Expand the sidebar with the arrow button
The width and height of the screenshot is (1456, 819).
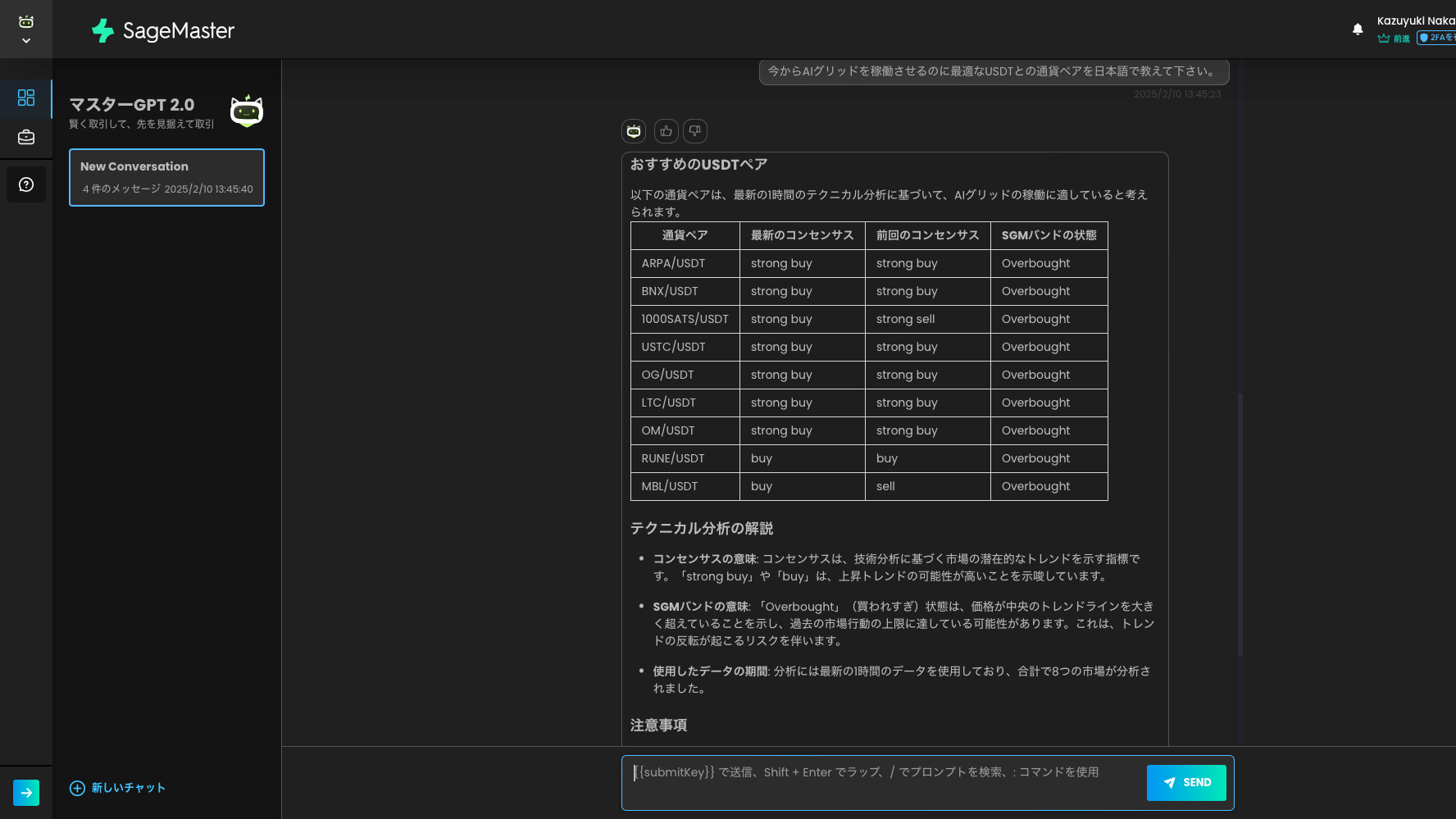(x=26, y=792)
